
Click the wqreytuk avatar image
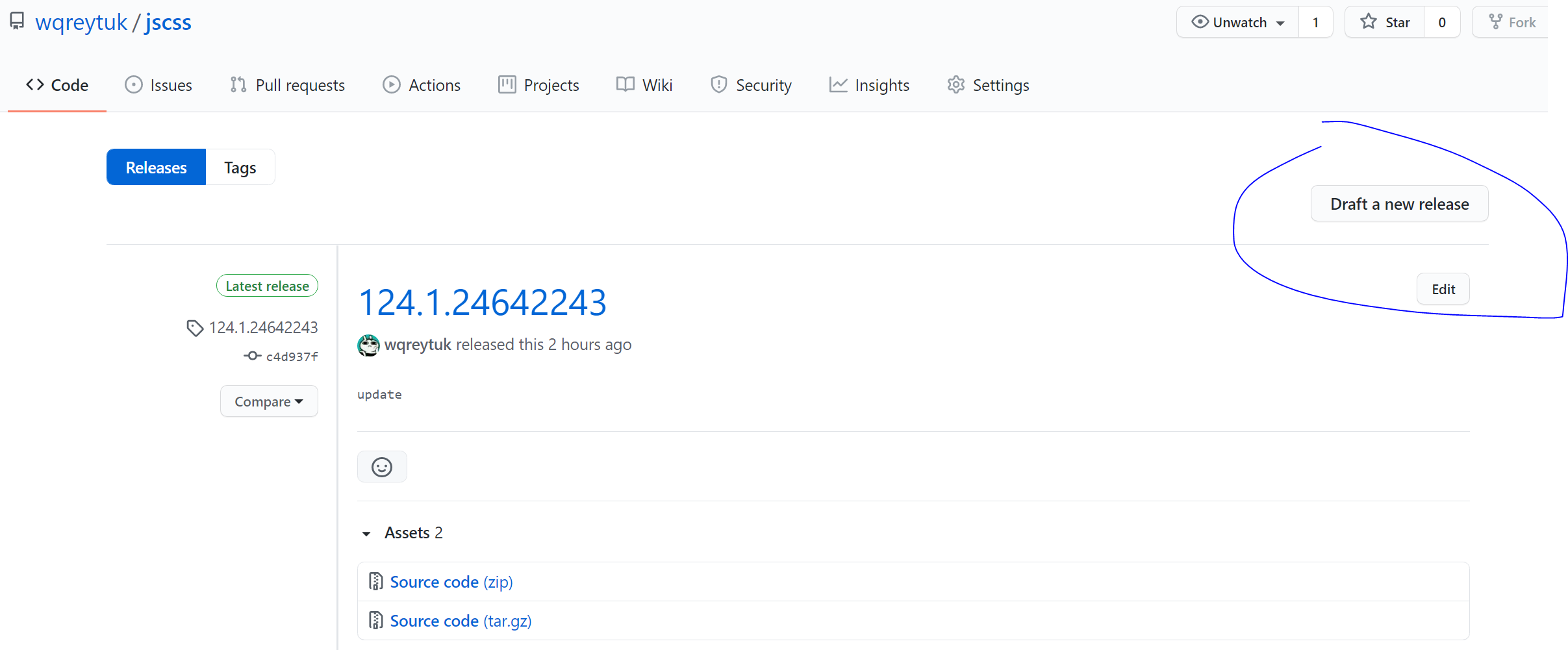point(368,345)
